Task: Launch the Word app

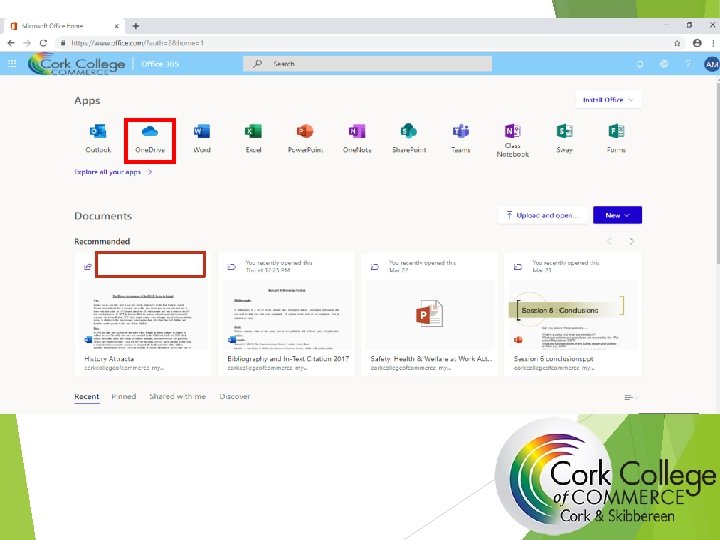Action: point(202,138)
